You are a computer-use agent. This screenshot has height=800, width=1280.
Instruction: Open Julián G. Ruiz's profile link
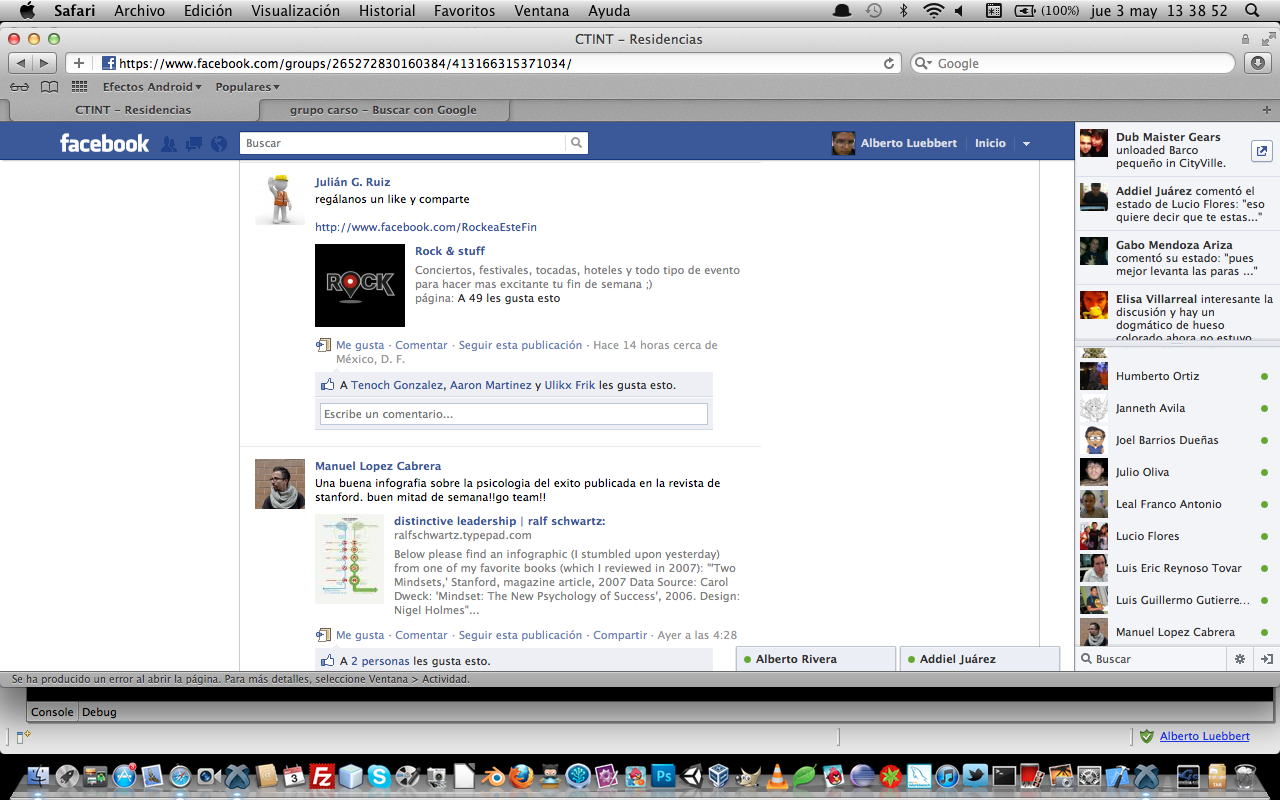point(353,182)
